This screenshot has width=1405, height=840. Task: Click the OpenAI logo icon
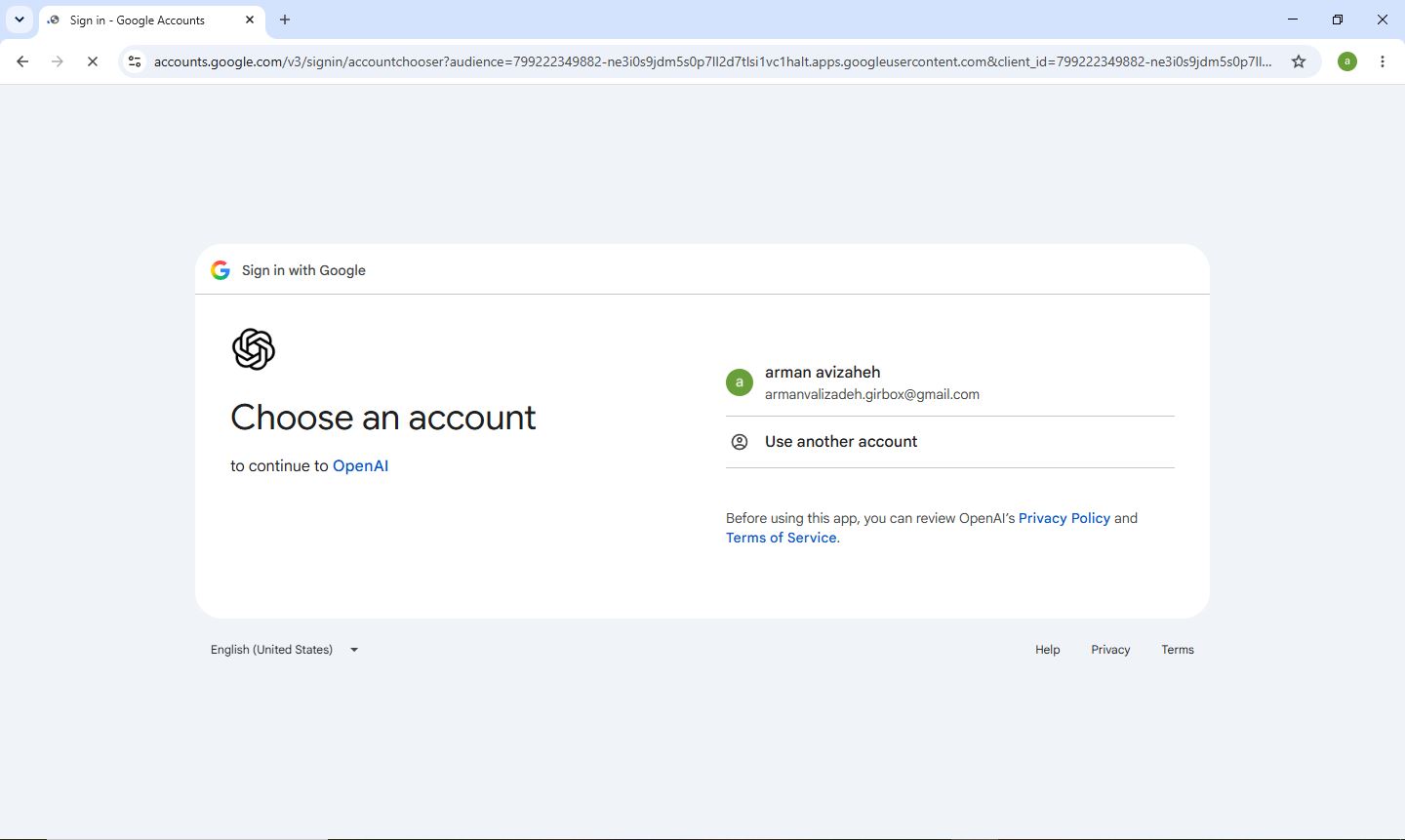[254, 349]
